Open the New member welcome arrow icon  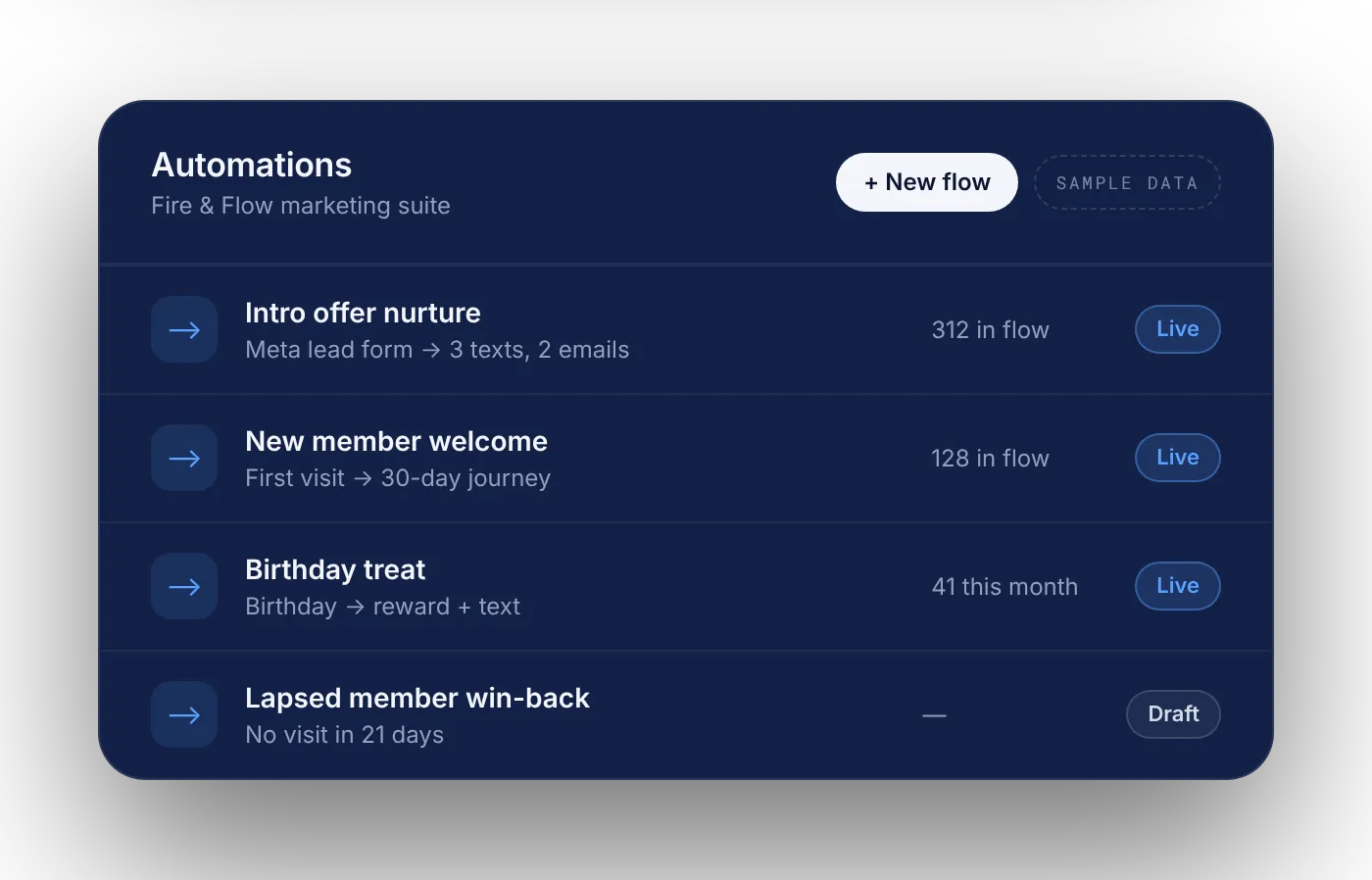pyautogui.click(x=184, y=458)
